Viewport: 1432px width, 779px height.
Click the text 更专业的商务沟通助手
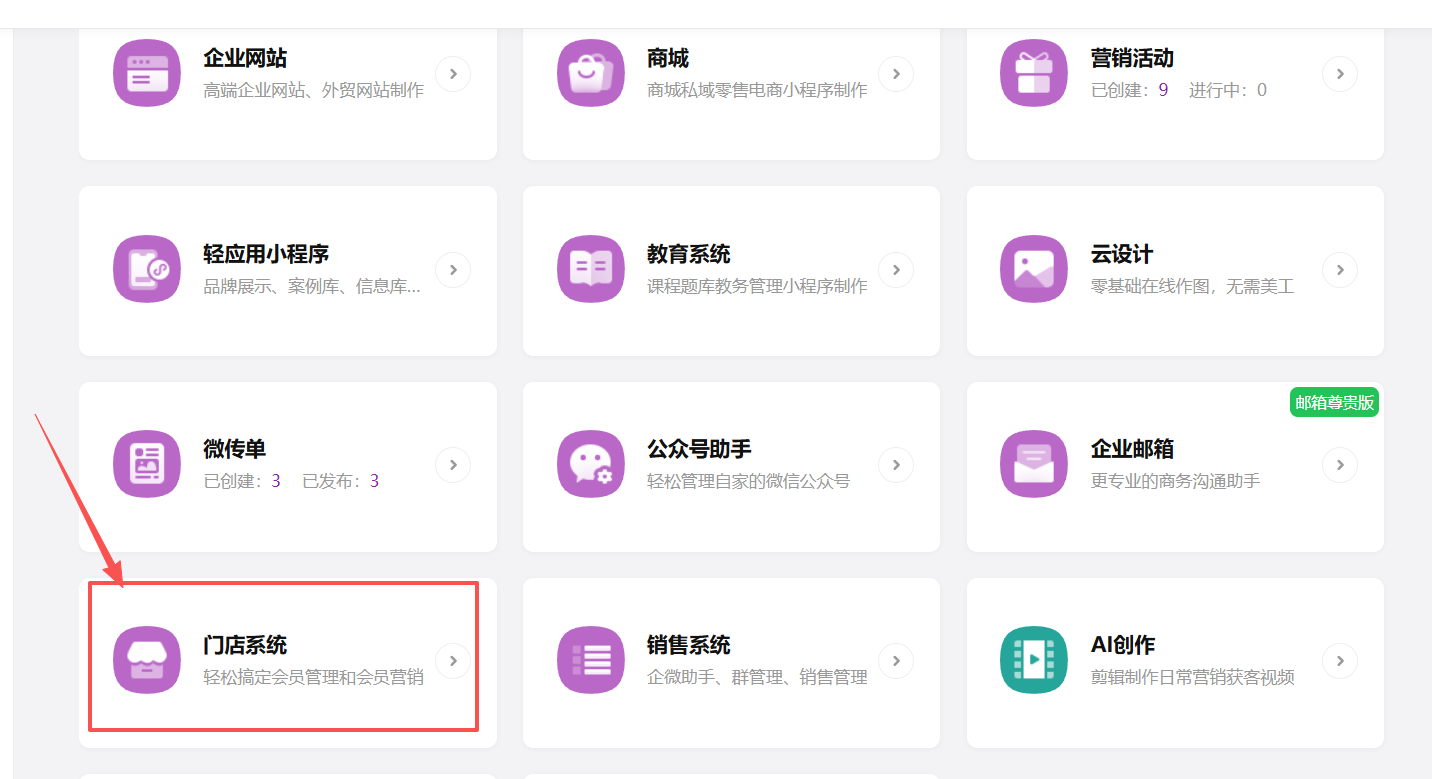click(1175, 481)
